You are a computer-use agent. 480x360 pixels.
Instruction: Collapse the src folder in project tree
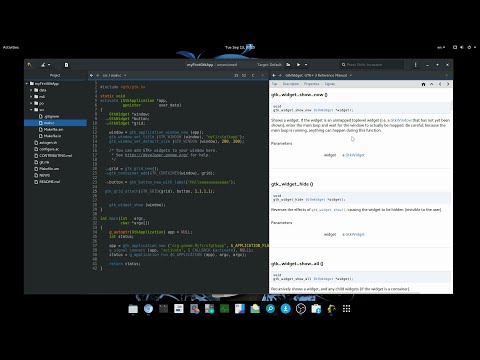click(31, 110)
